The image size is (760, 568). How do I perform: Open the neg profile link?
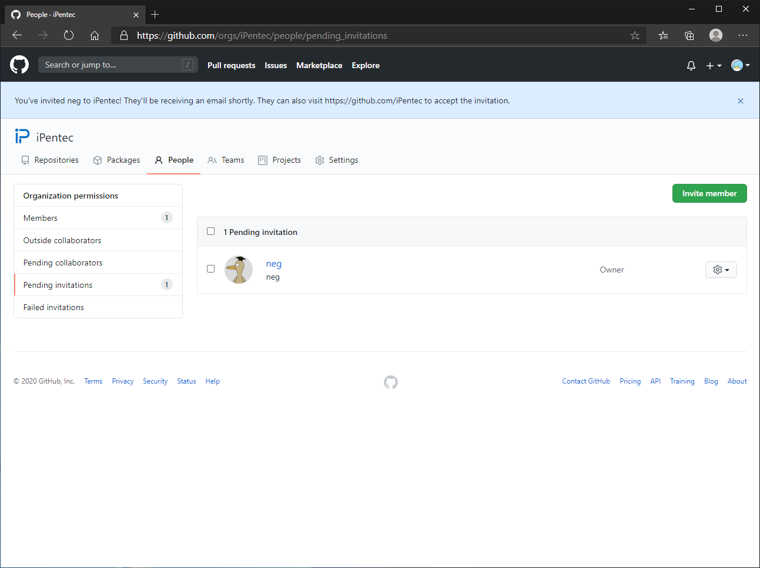[273, 264]
